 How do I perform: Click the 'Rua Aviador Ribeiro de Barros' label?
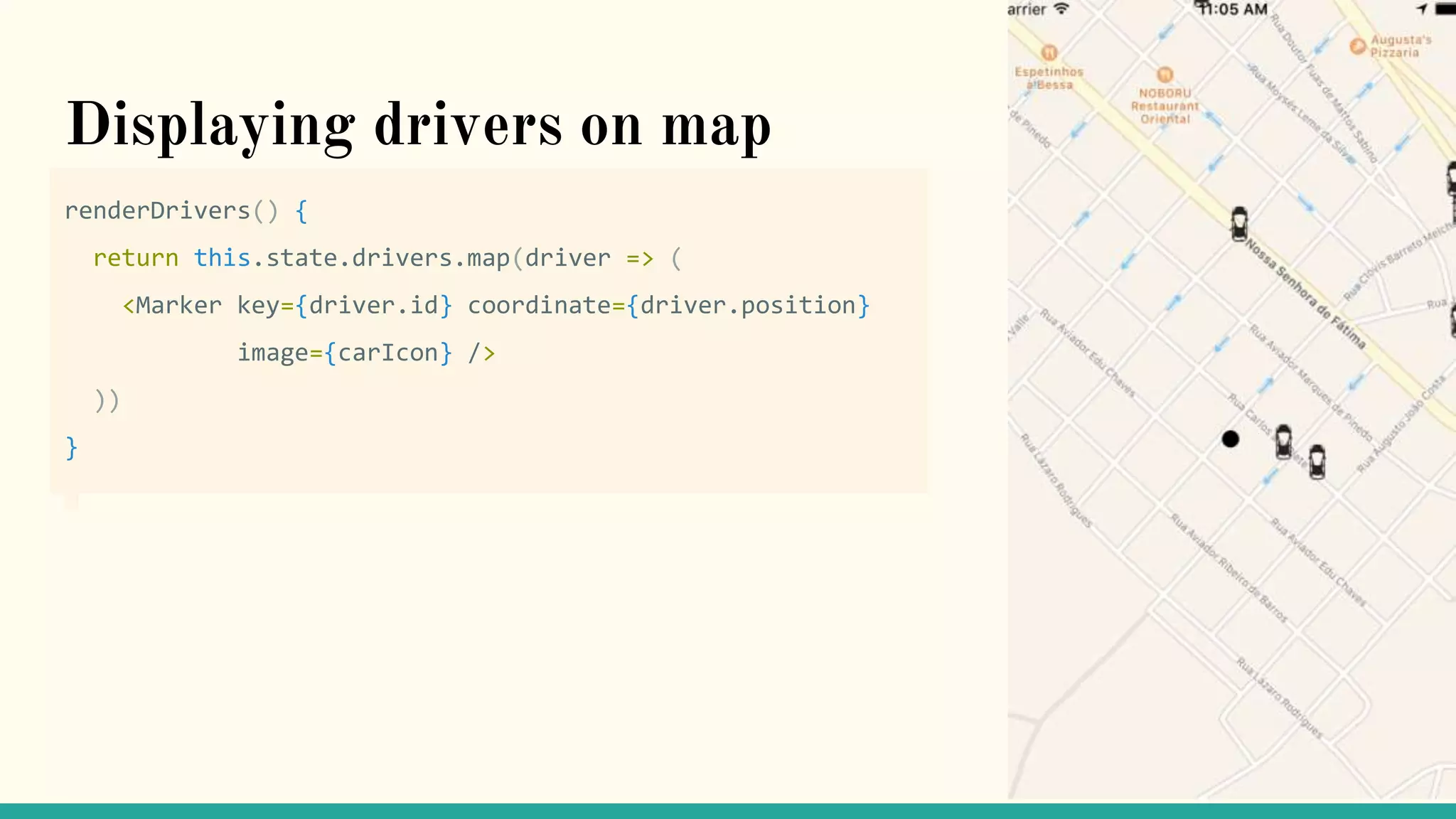coord(1229,569)
